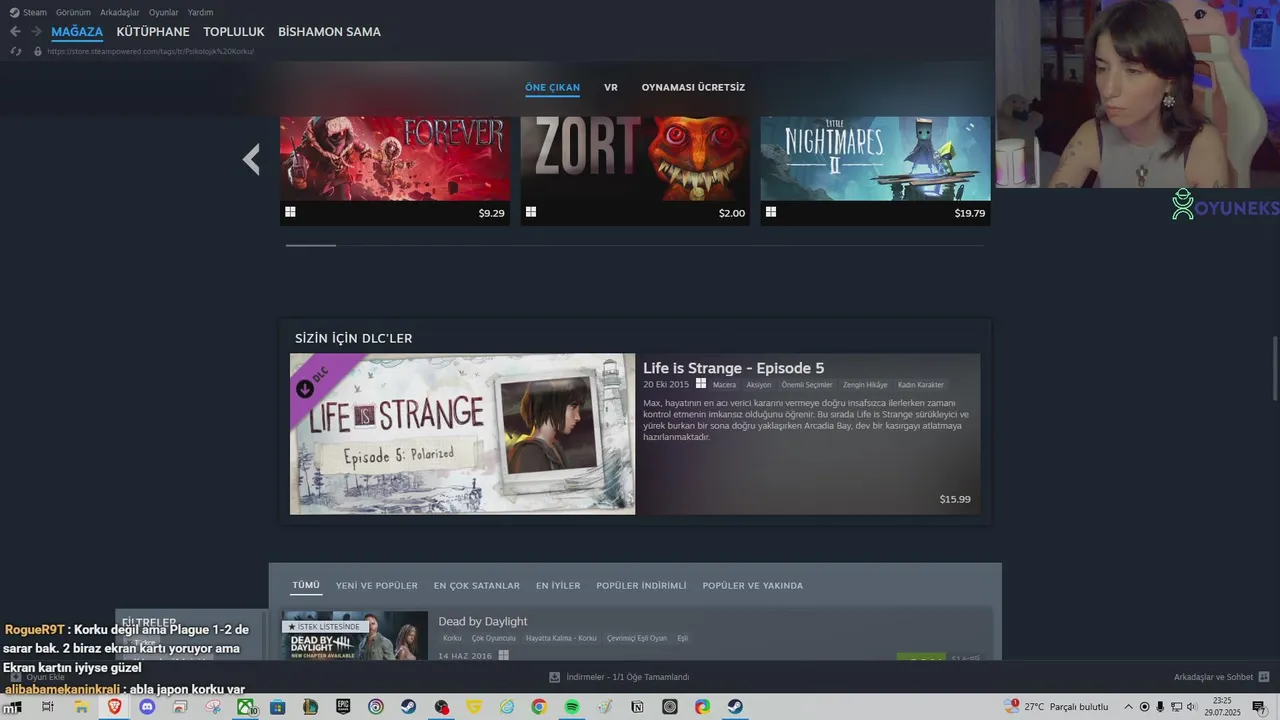Open Microsoft Store from the taskbar
1280x720 pixels.
[x=278, y=707]
